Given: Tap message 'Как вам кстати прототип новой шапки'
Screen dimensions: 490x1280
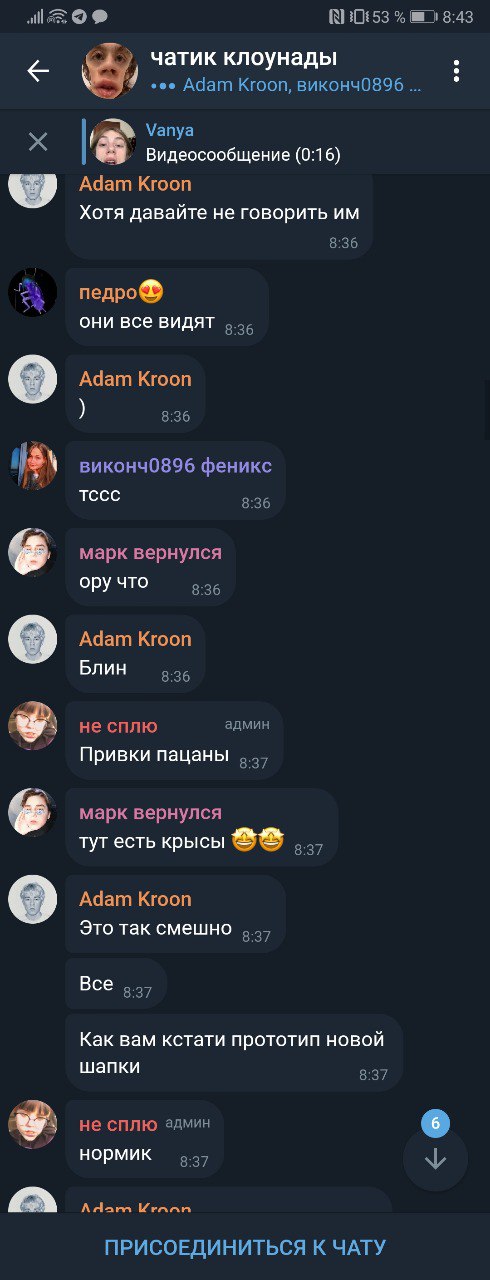Looking at the screenshot, I should coord(234,1053).
